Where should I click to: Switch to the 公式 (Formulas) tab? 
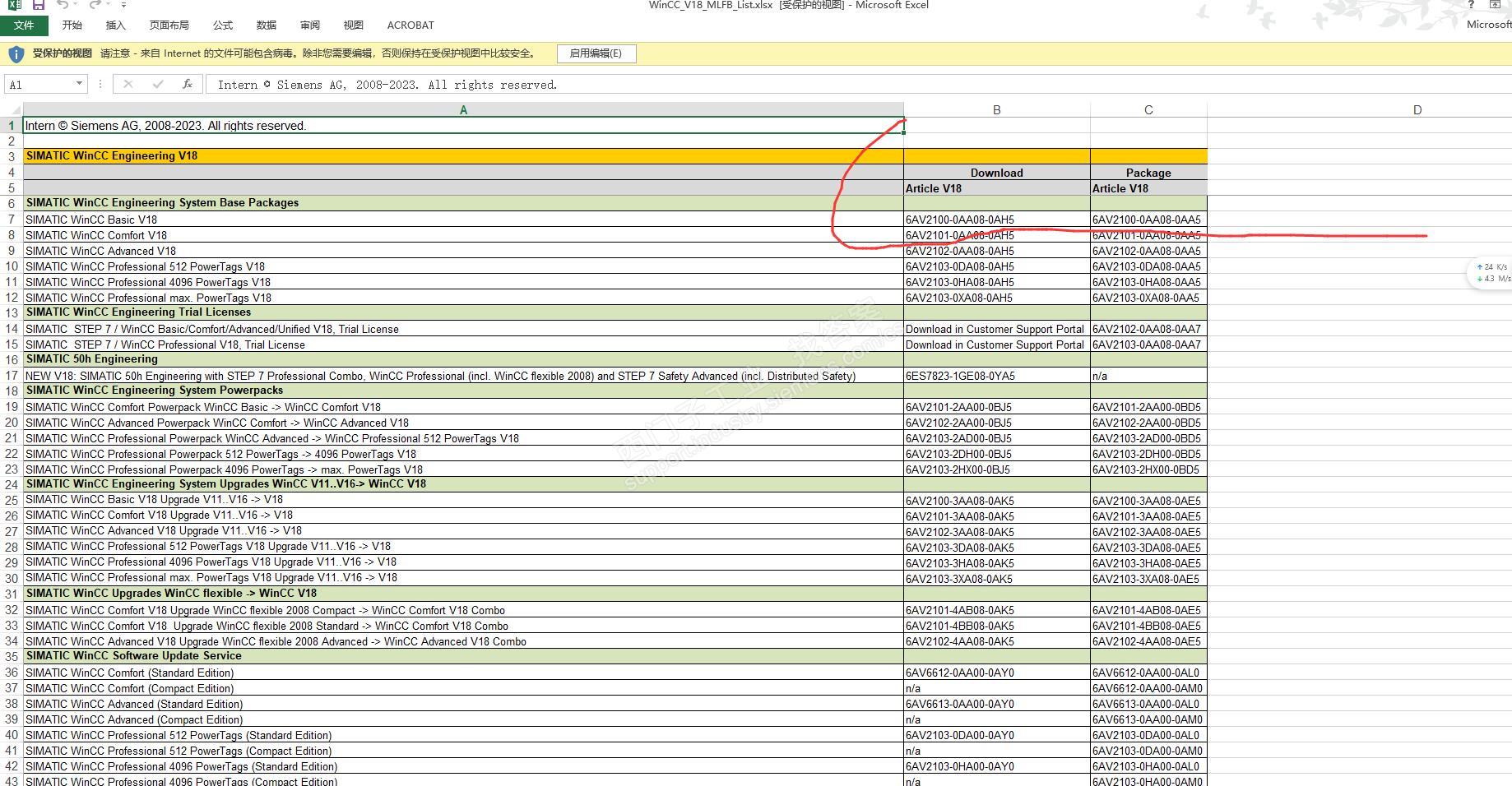[223, 25]
